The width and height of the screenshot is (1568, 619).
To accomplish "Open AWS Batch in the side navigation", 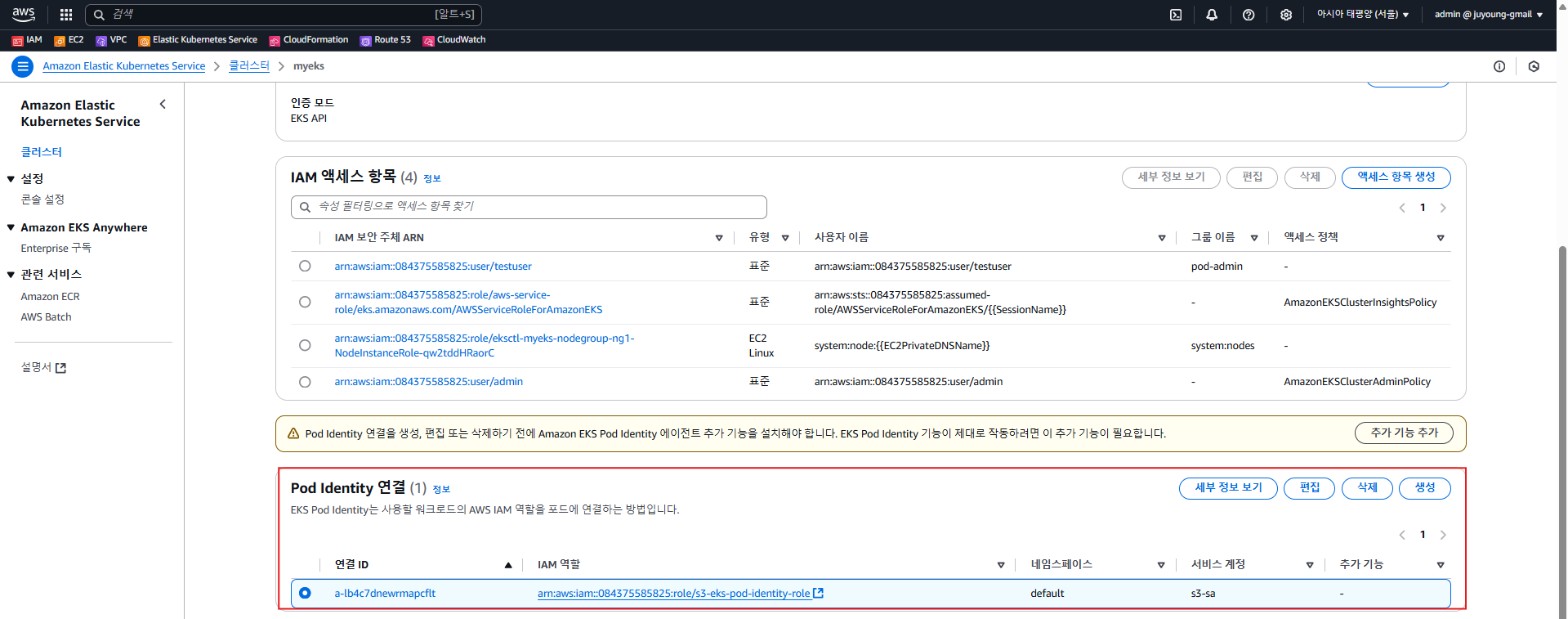I will [x=46, y=316].
